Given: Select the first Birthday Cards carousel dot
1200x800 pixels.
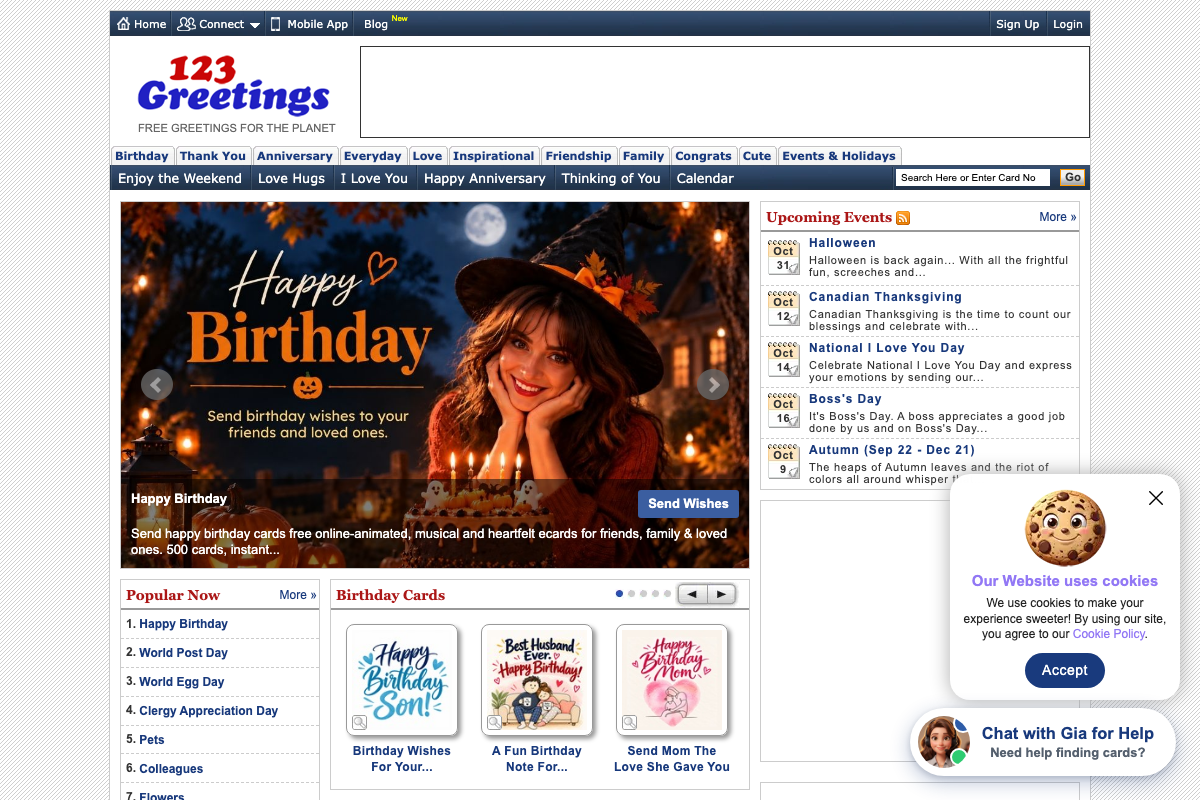Looking at the screenshot, I should click(x=619, y=594).
